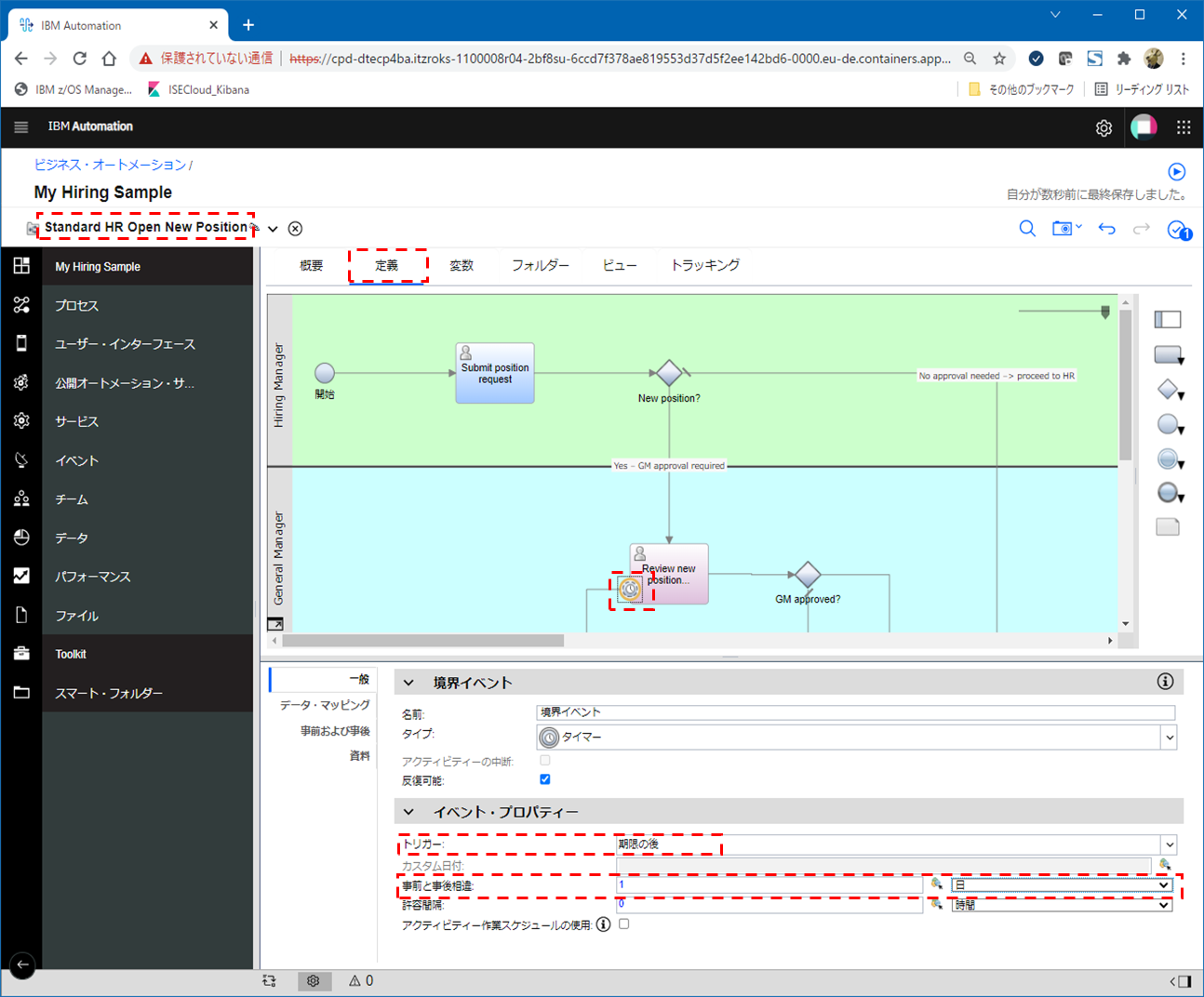The image size is (1204, 997).
Task: Toggle the right panel collapse icon at bottom
Action: pyautogui.click(x=1180, y=981)
